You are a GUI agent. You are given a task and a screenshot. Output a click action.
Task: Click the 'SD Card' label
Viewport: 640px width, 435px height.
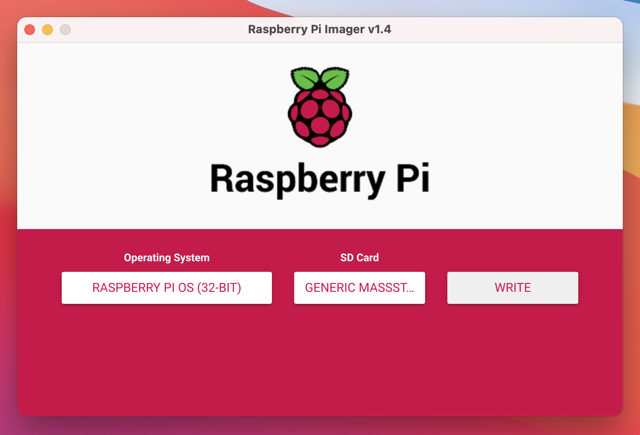(x=359, y=257)
